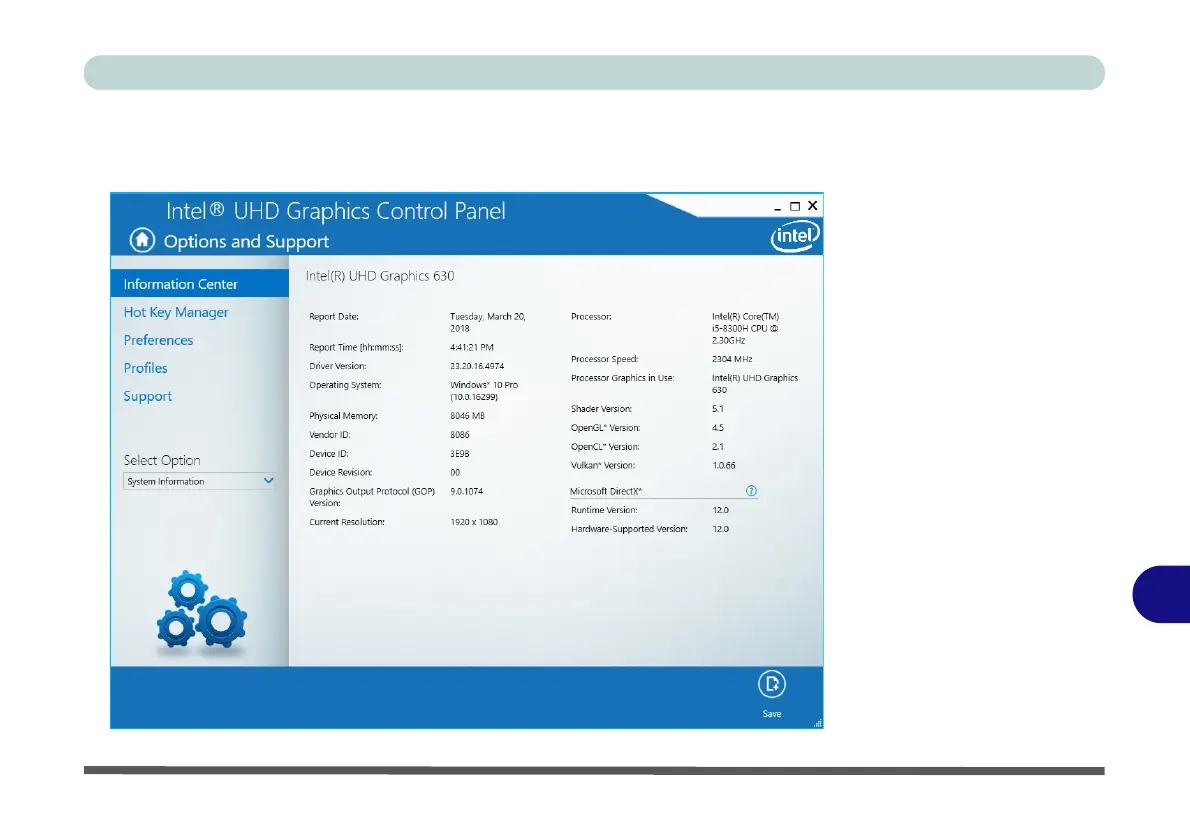Click the Device Revision value 00

pos(455,472)
